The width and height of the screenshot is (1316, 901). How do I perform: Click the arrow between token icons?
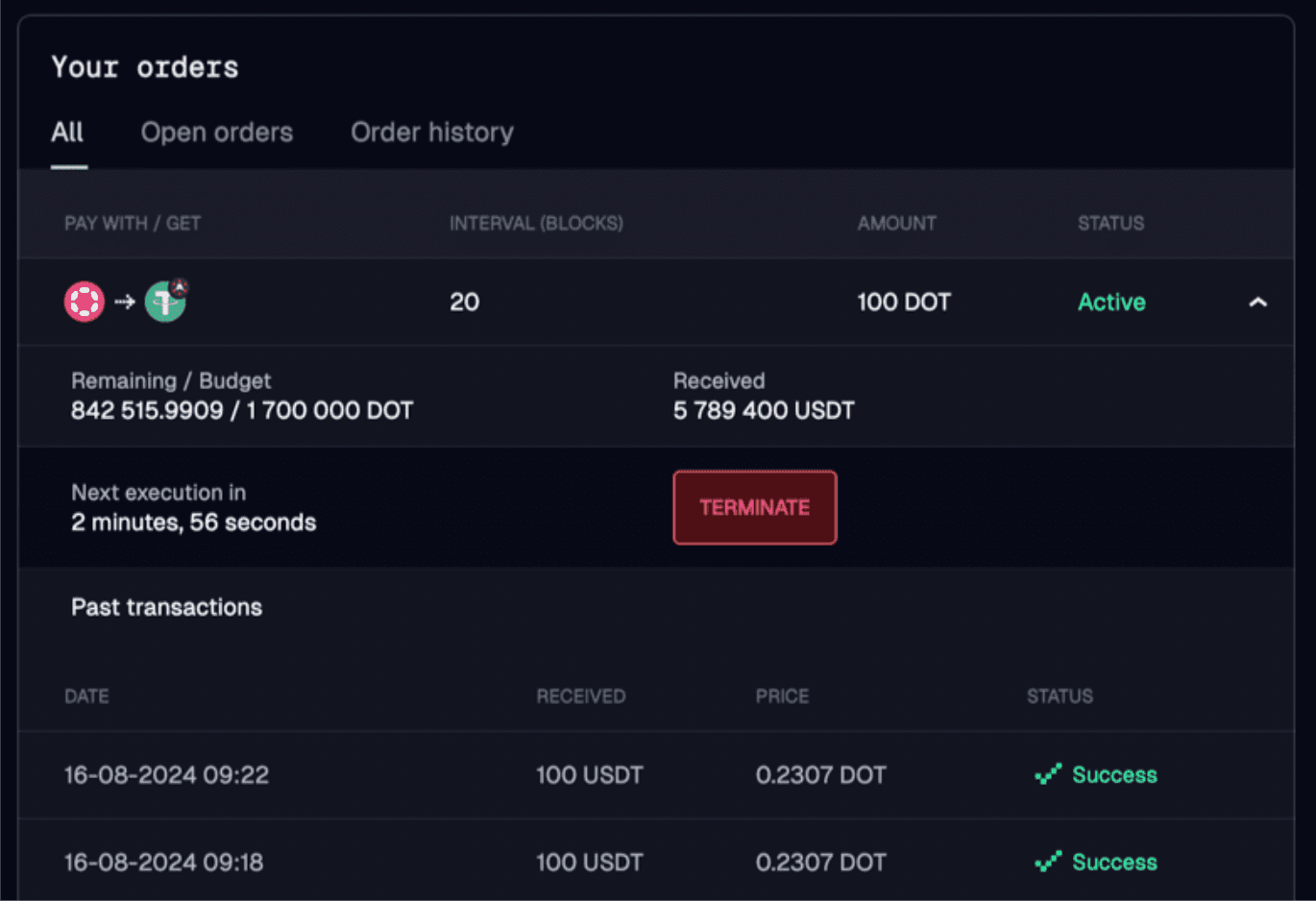click(x=125, y=302)
